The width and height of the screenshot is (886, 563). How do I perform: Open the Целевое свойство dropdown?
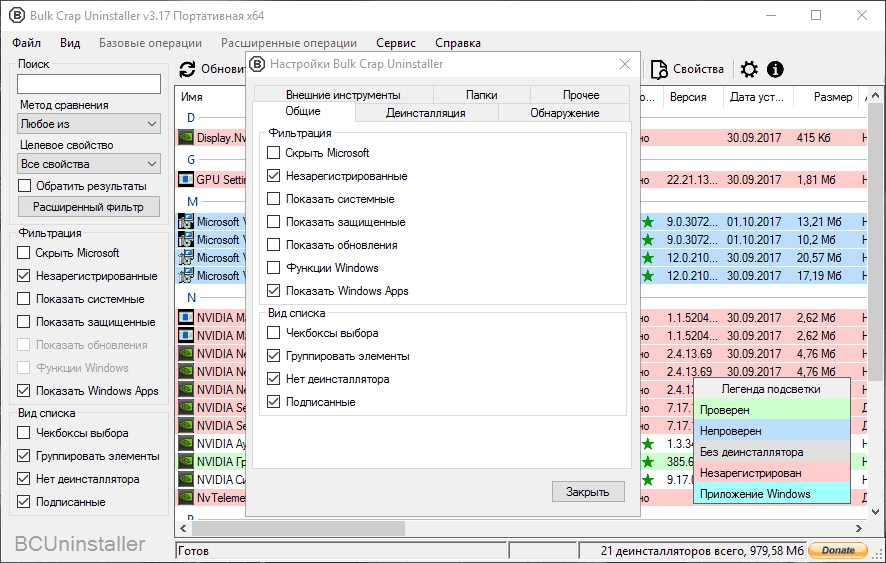pyautogui.click(x=89, y=164)
